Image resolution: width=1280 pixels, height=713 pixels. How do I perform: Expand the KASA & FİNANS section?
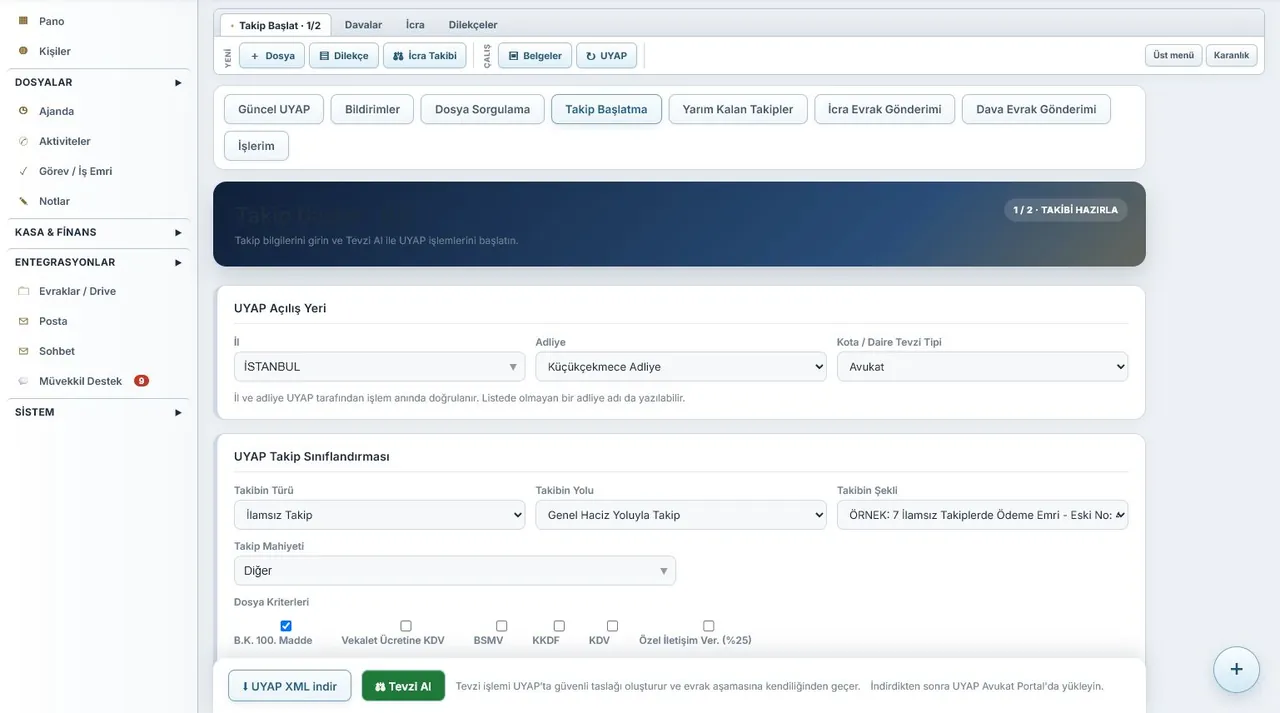(98, 232)
